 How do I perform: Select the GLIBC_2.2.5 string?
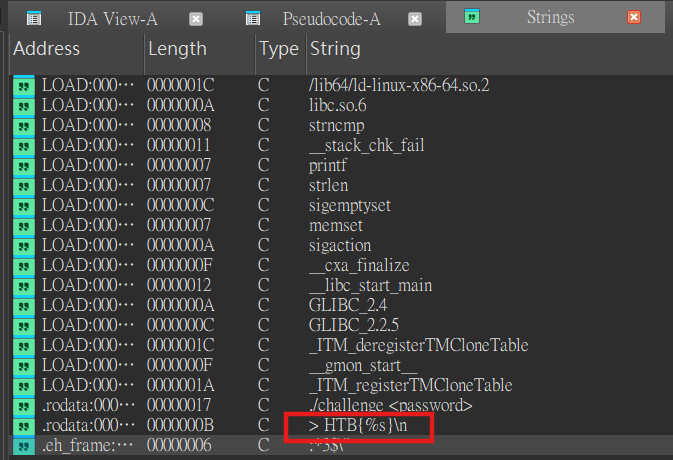pyautogui.click(x=354, y=325)
